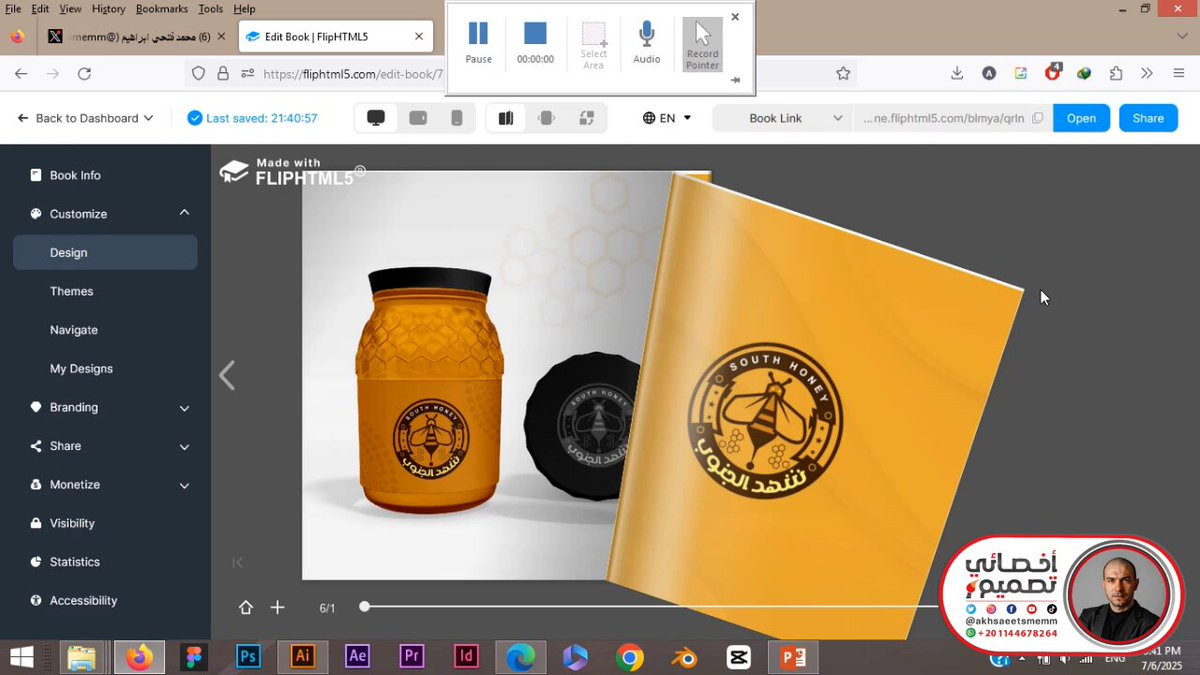Open Figma from the taskbar
The image size is (1200, 675).
(x=194, y=657)
